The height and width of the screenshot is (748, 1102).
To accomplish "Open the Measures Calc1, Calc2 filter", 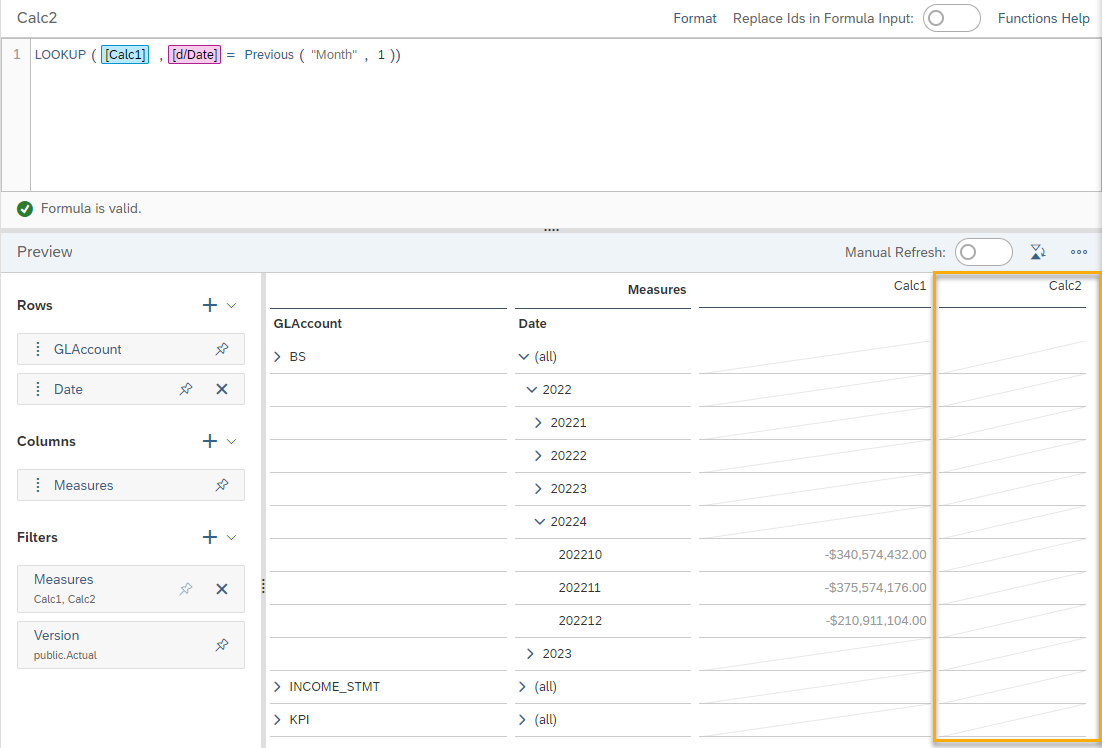I will click(131, 589).
